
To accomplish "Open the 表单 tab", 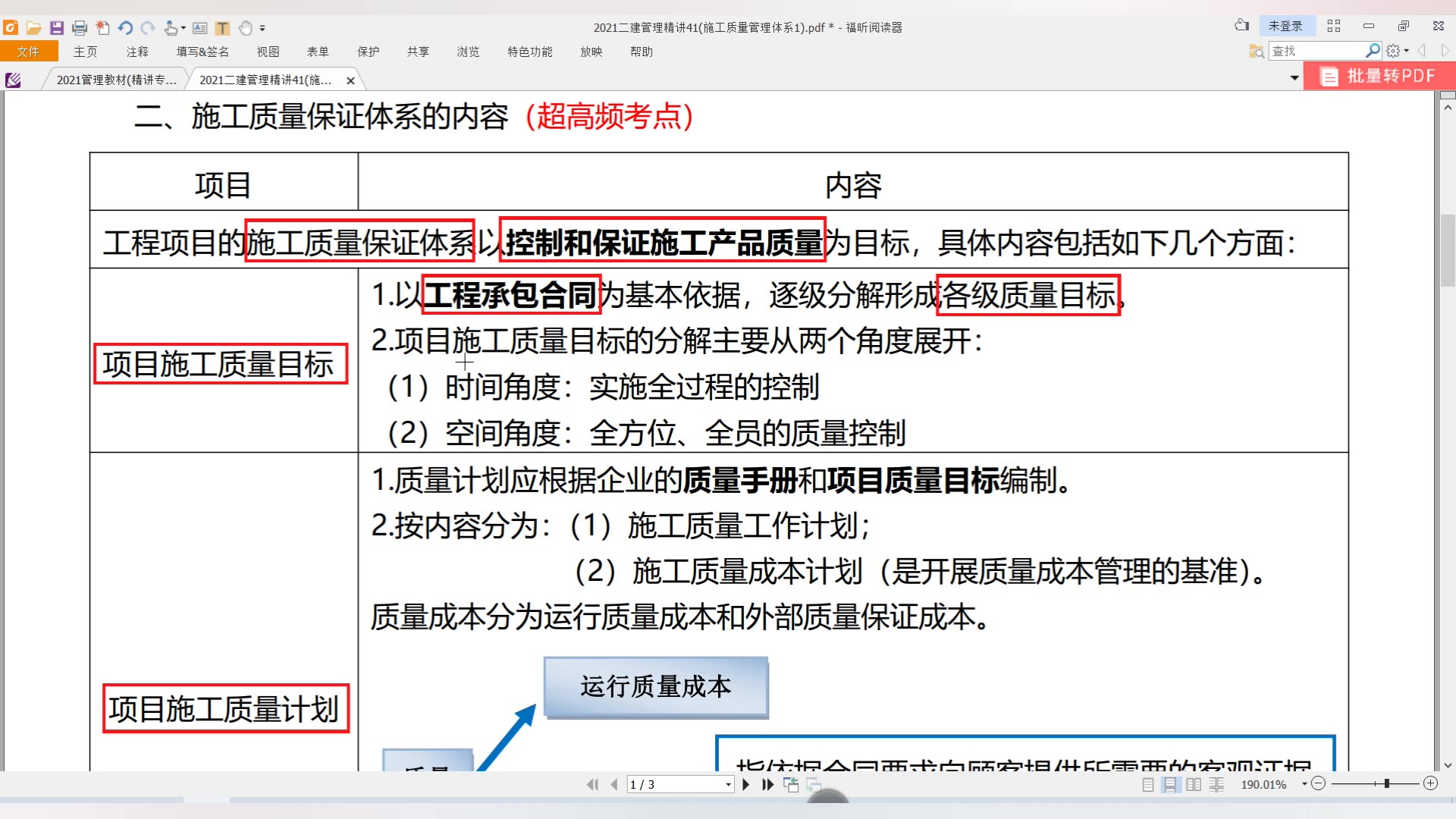I will (318, 52).
